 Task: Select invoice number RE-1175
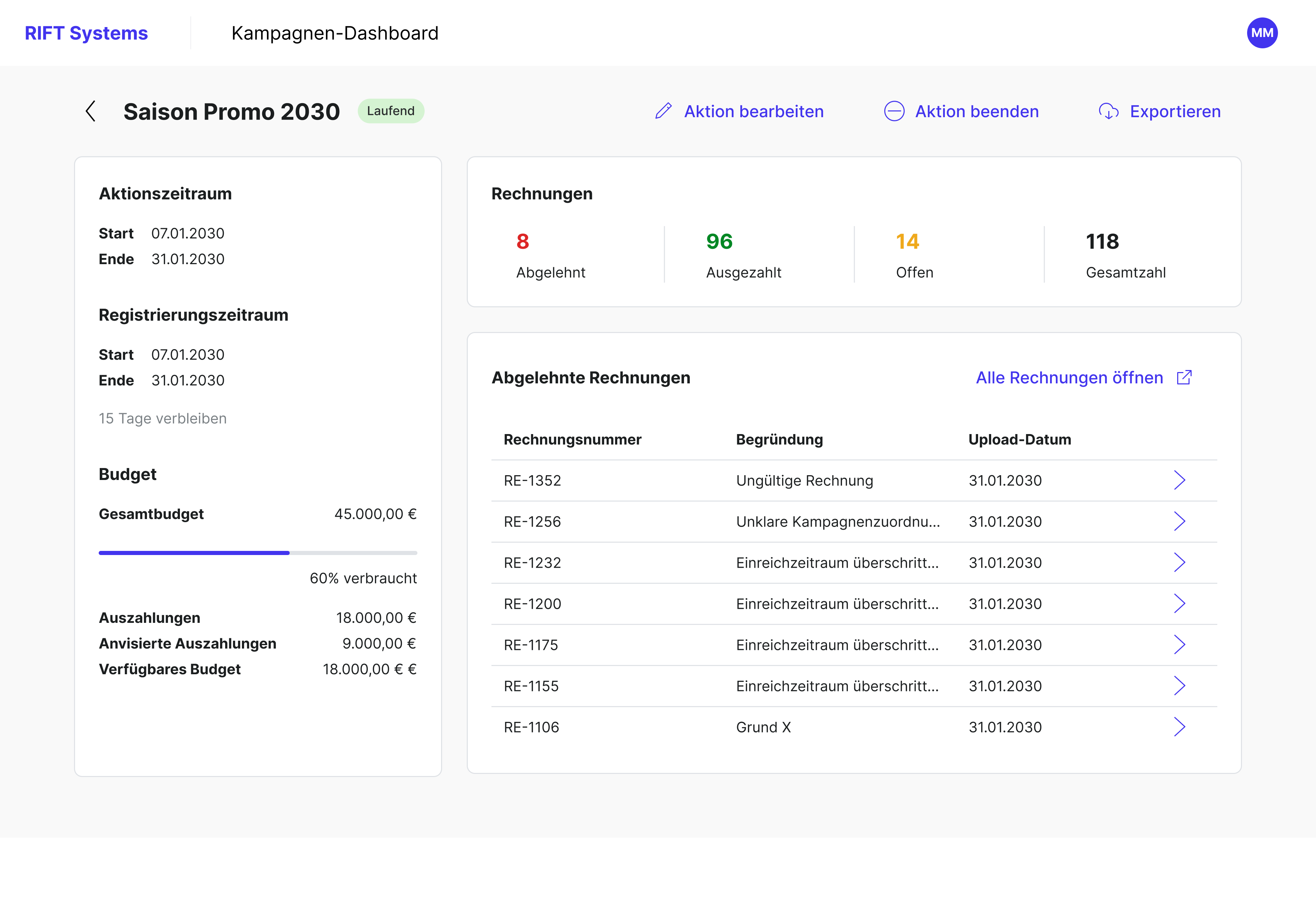(x=531, y=645)
